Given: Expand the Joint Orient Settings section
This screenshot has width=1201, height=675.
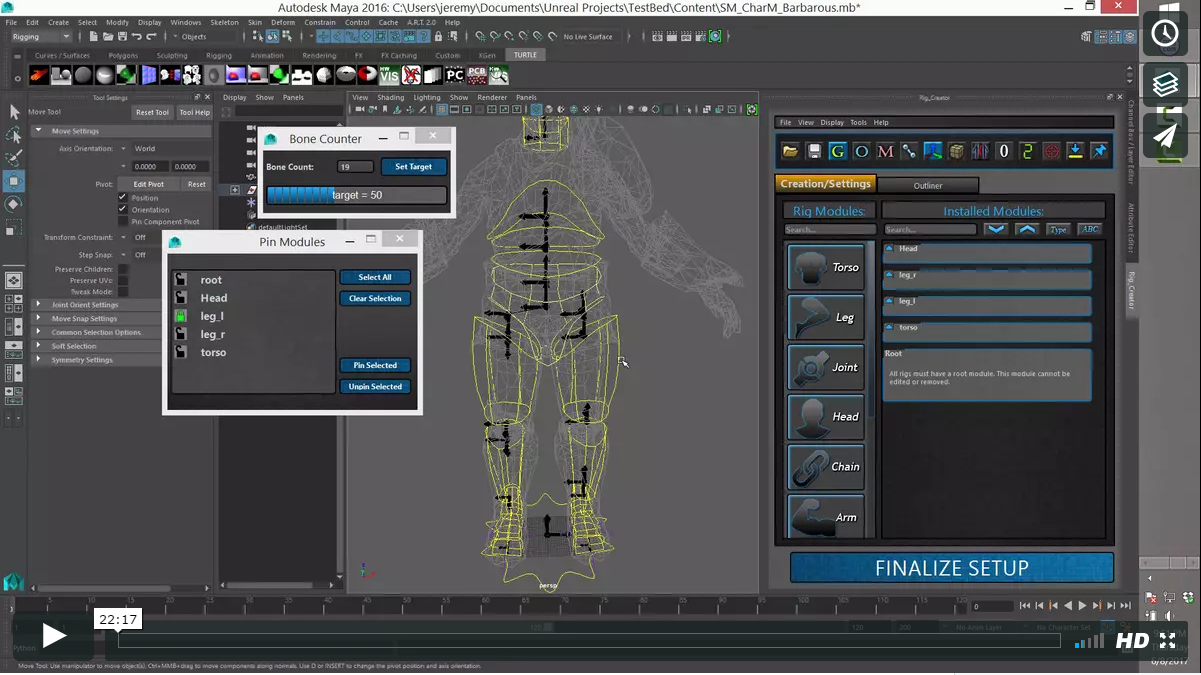Looking at the screenshot, I should (x=85, y=305).
